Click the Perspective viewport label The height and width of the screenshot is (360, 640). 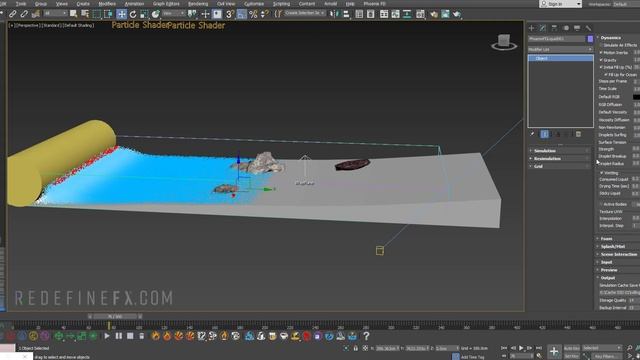[27, 25]
